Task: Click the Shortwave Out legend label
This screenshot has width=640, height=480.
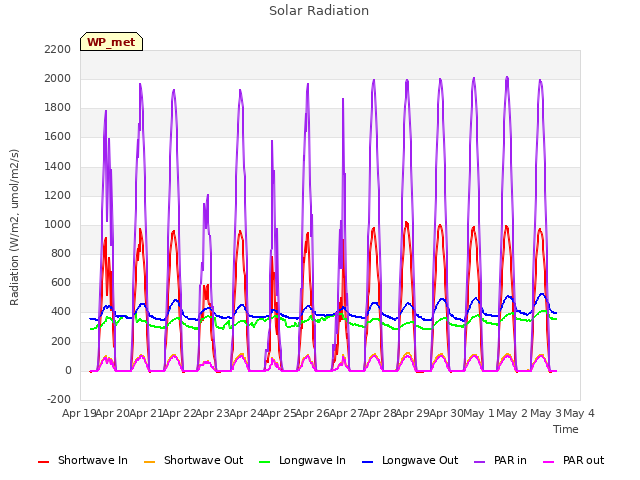Action: pos(203,460)
